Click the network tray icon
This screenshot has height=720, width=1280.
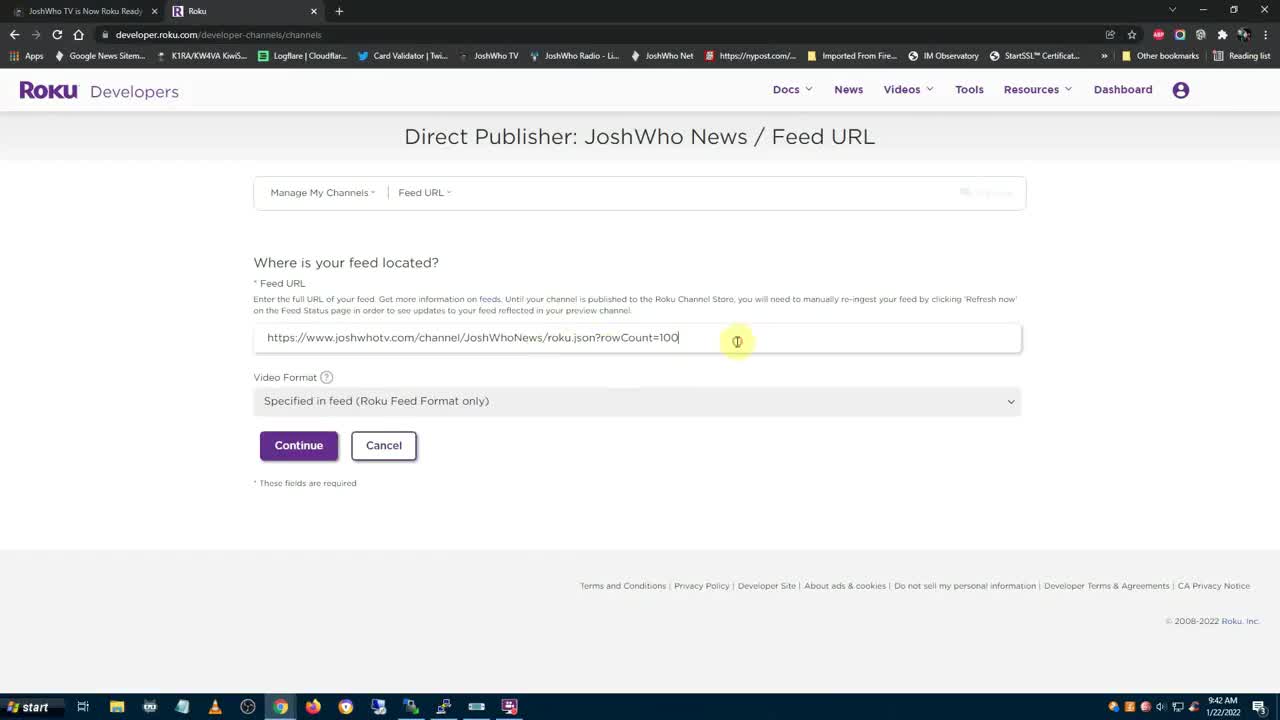point(1177,707)
